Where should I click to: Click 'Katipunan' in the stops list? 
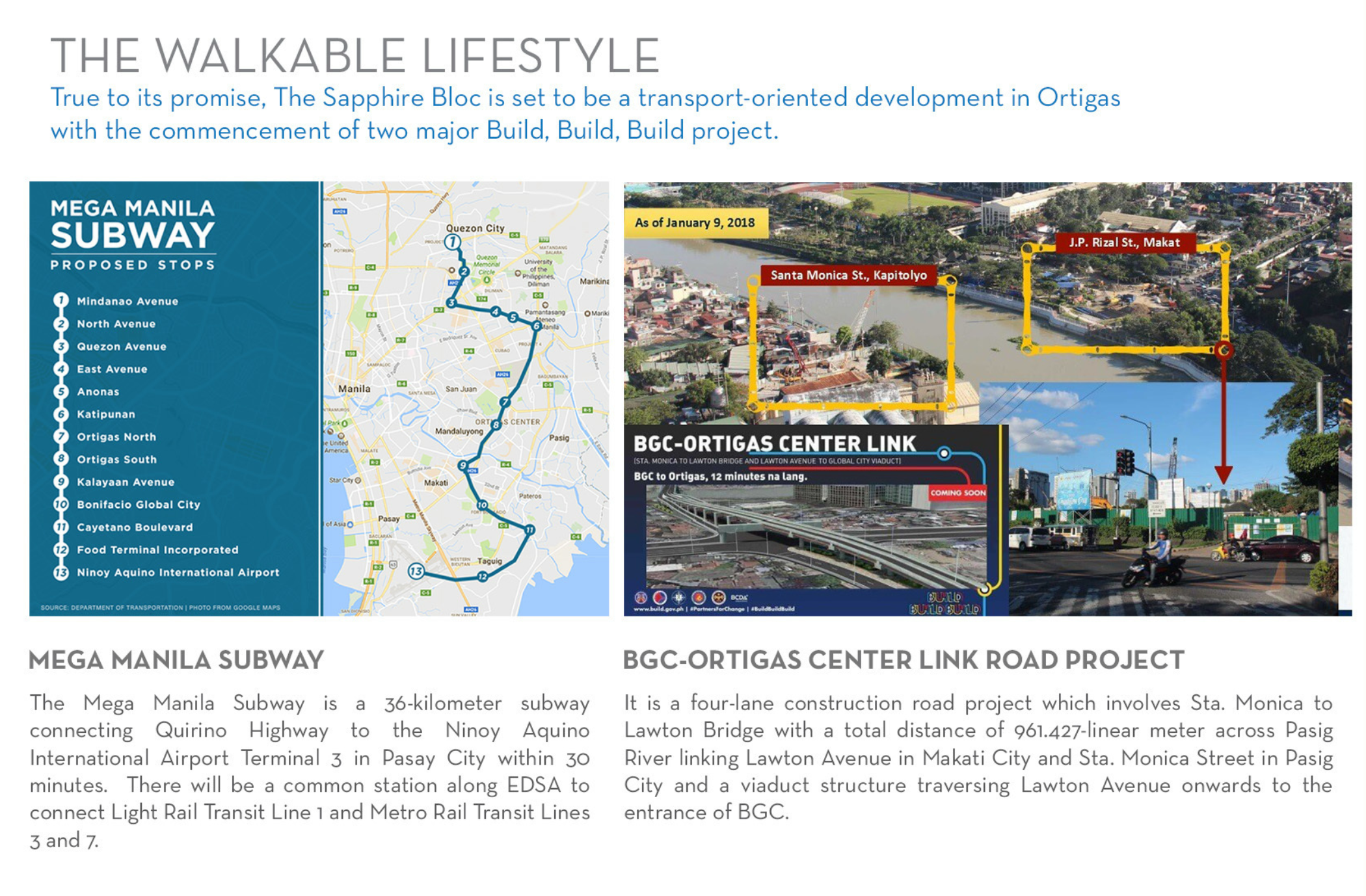(106, 414)
